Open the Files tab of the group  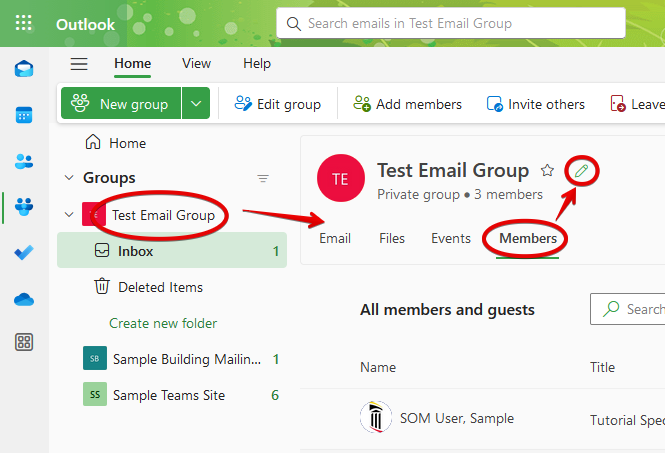392,238
